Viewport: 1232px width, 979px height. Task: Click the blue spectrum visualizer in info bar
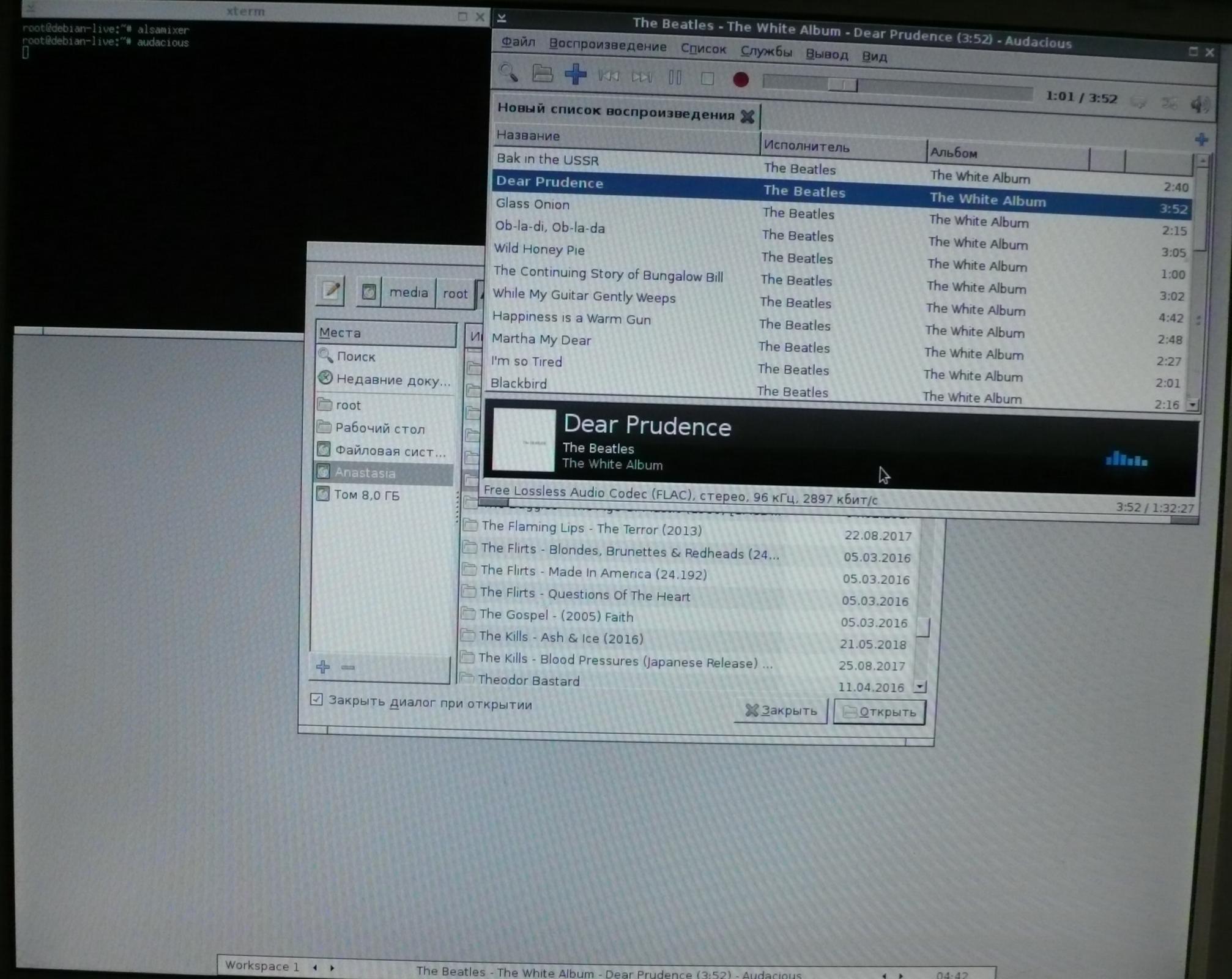(x=1127, y=459)
